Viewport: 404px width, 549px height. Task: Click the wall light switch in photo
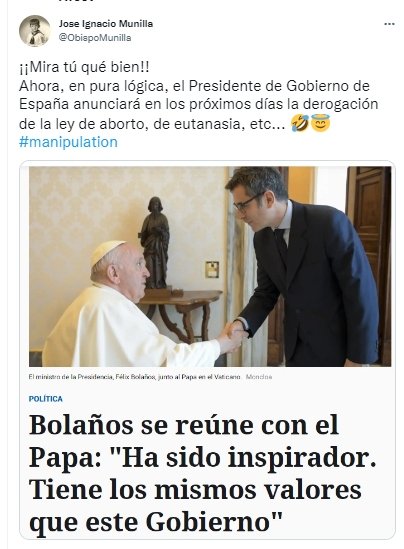(212, 270)
